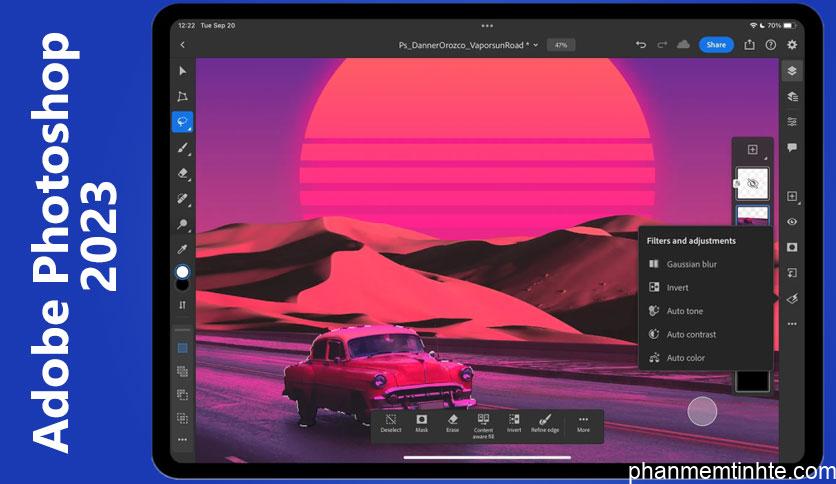Open the detailed layer view panel

click(x=792, y=96)
